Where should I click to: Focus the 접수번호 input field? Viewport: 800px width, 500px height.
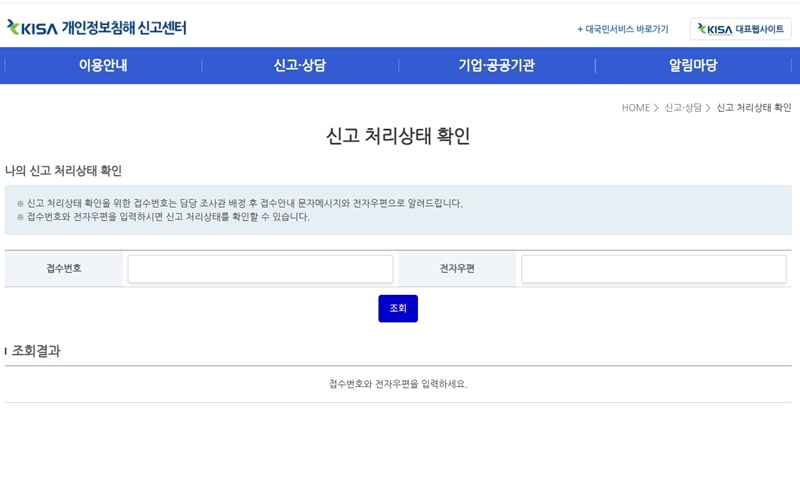point(260,269)
